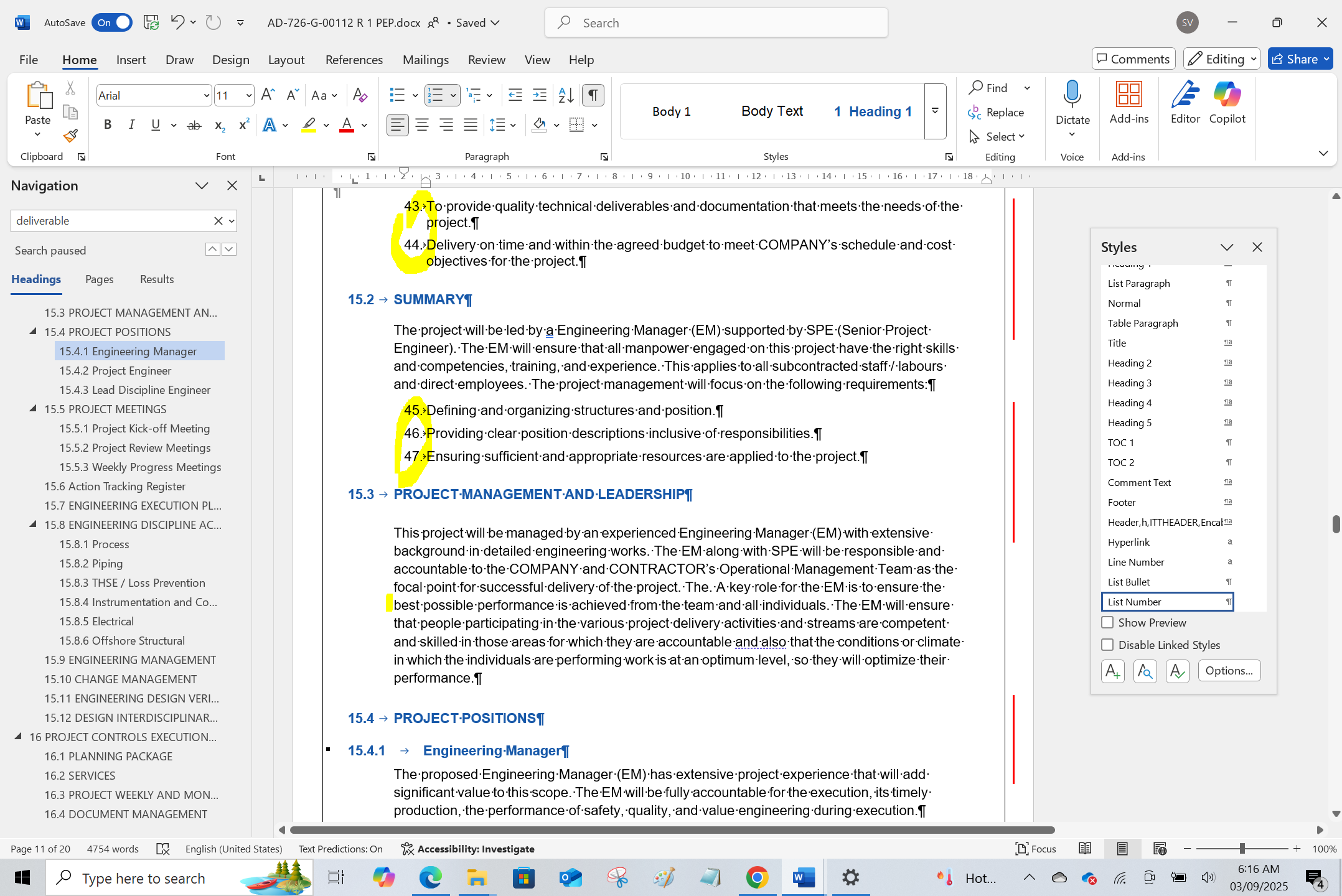Screen dimensions: 1342x896
Task: Toggle bold formatting
Action: pos(107,125)
